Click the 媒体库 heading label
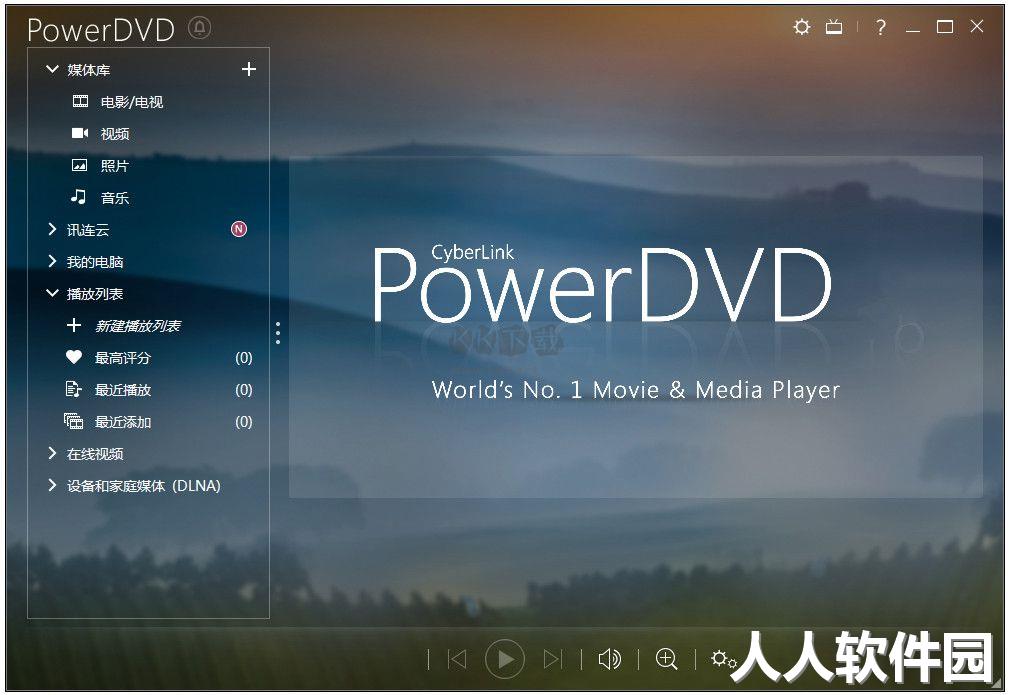1010x695 pixels. (88, 70)
